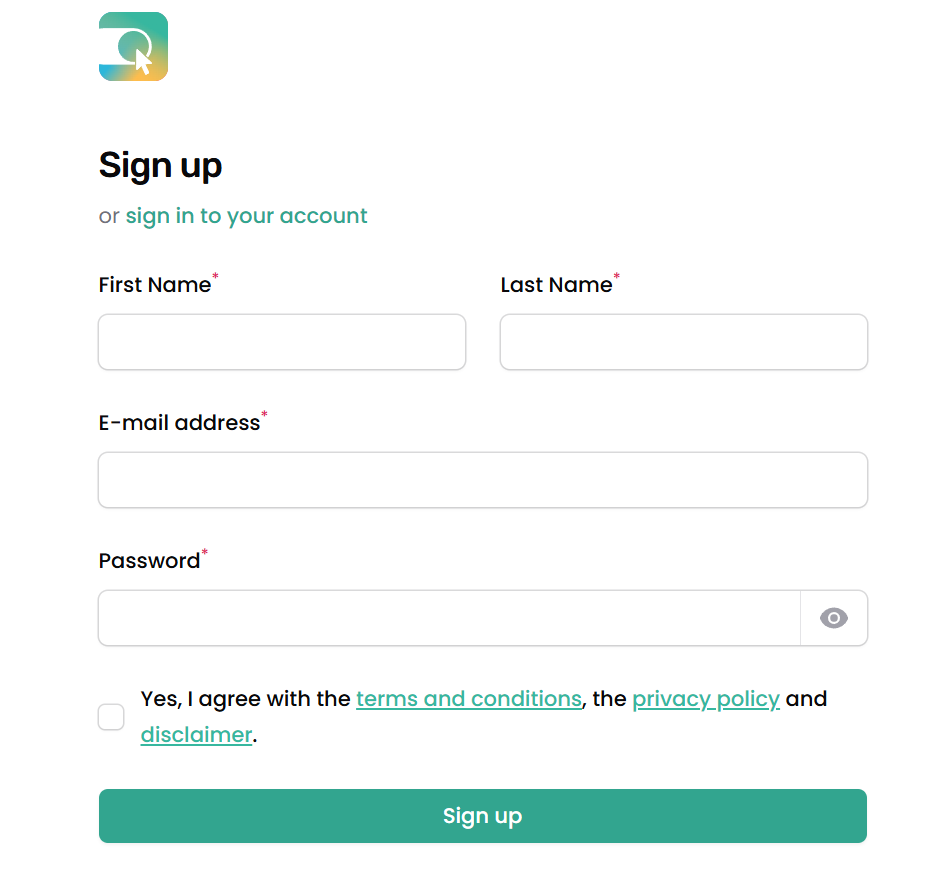The height and width of the screenshot is (873, 933).
Task: Click the Sign up page heading
Action: pos(160,165)
